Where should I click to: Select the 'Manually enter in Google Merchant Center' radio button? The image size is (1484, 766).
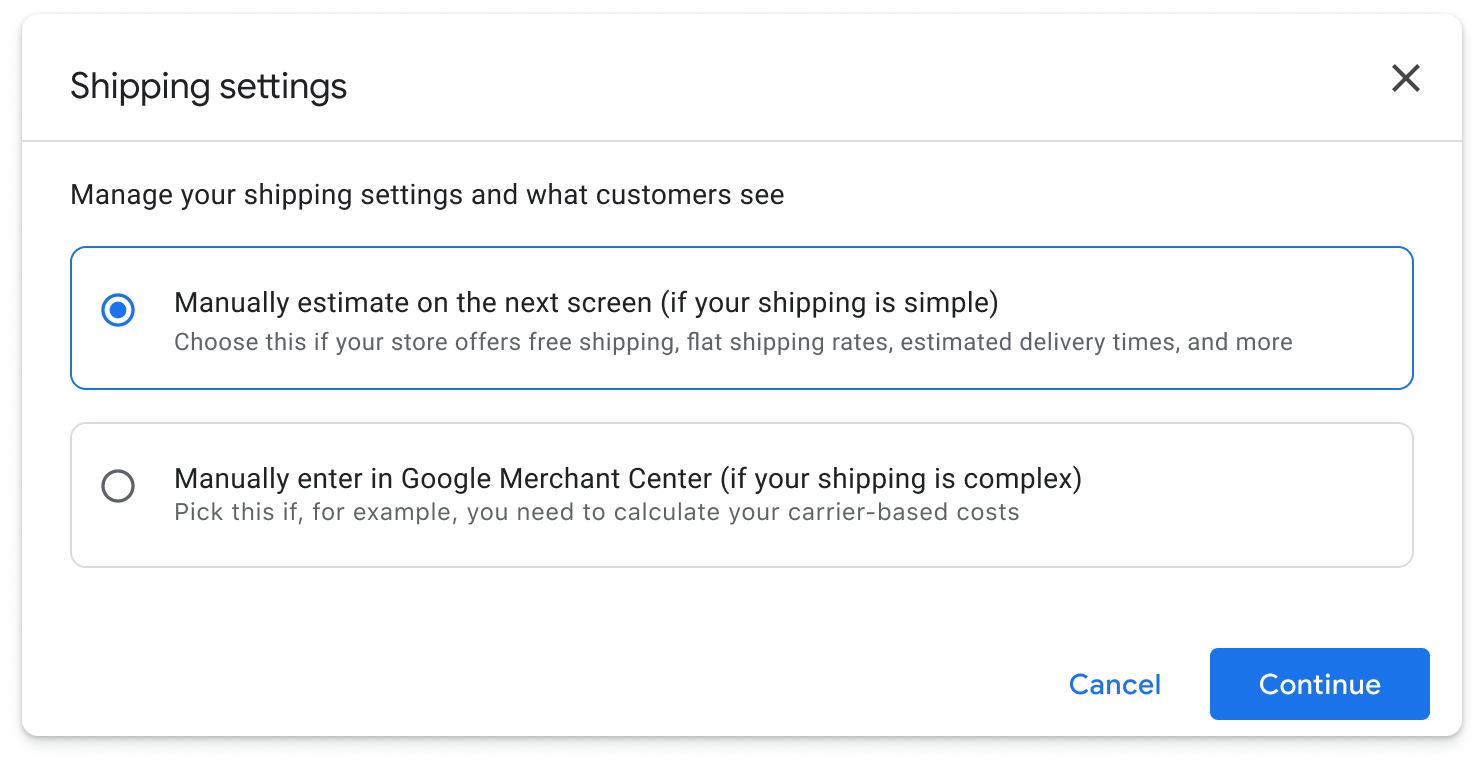point(118,487)
